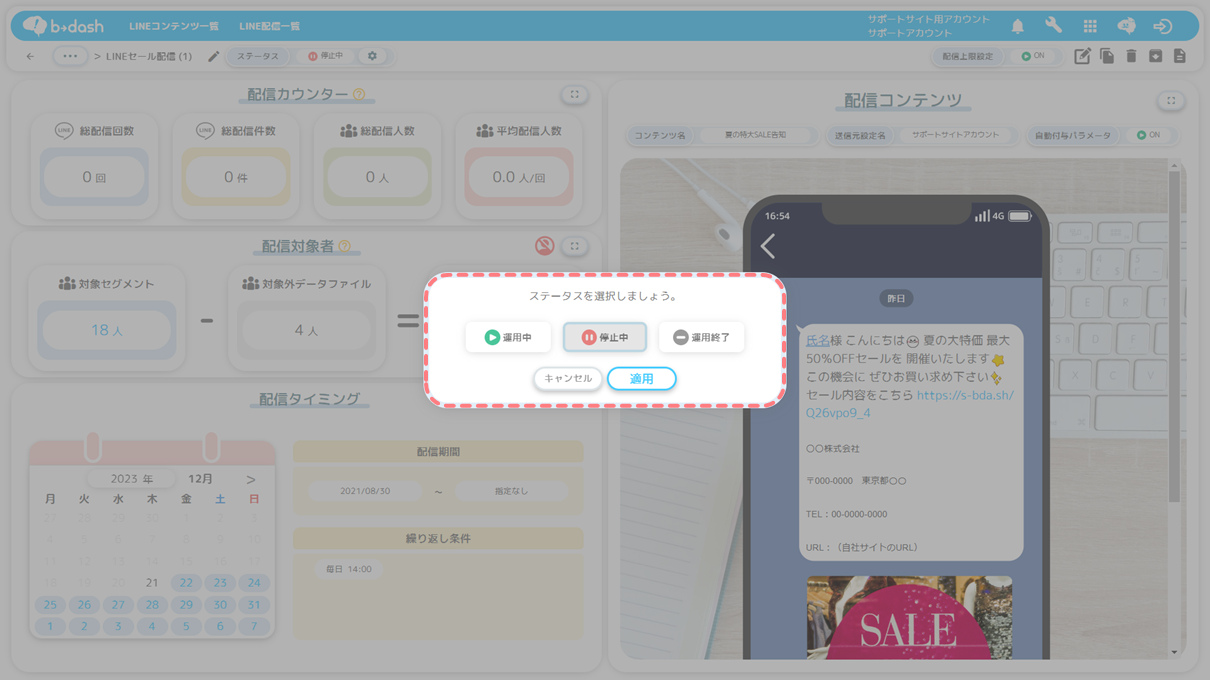Click the ステータス label in toolbar
Screen dimensions: 1210x680
click(x=258, y=56)
